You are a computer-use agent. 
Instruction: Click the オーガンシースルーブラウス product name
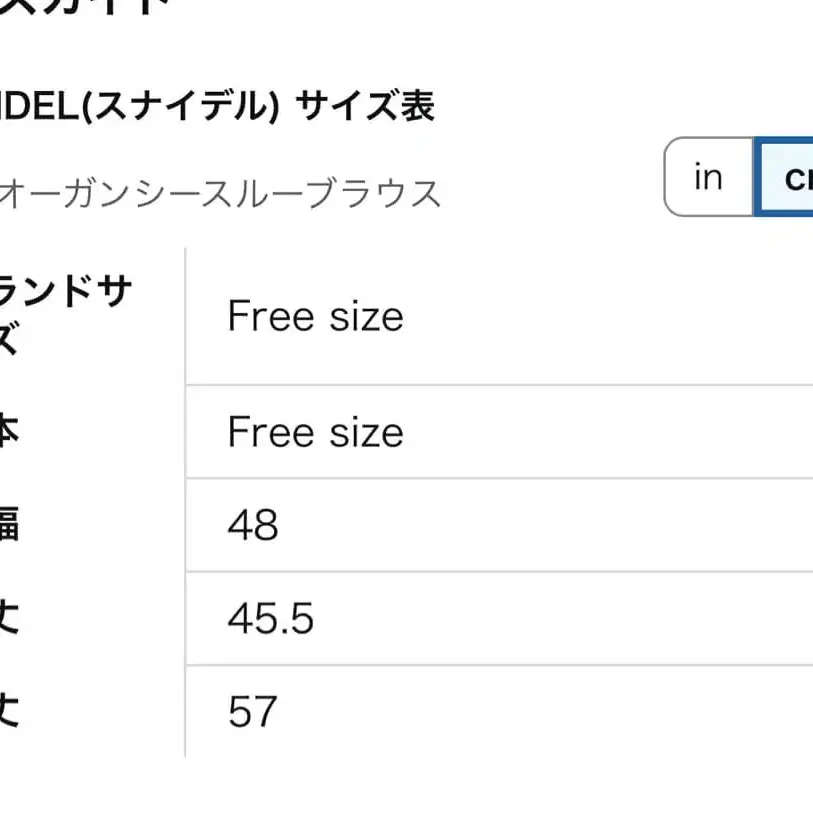[x=220, y=193]
